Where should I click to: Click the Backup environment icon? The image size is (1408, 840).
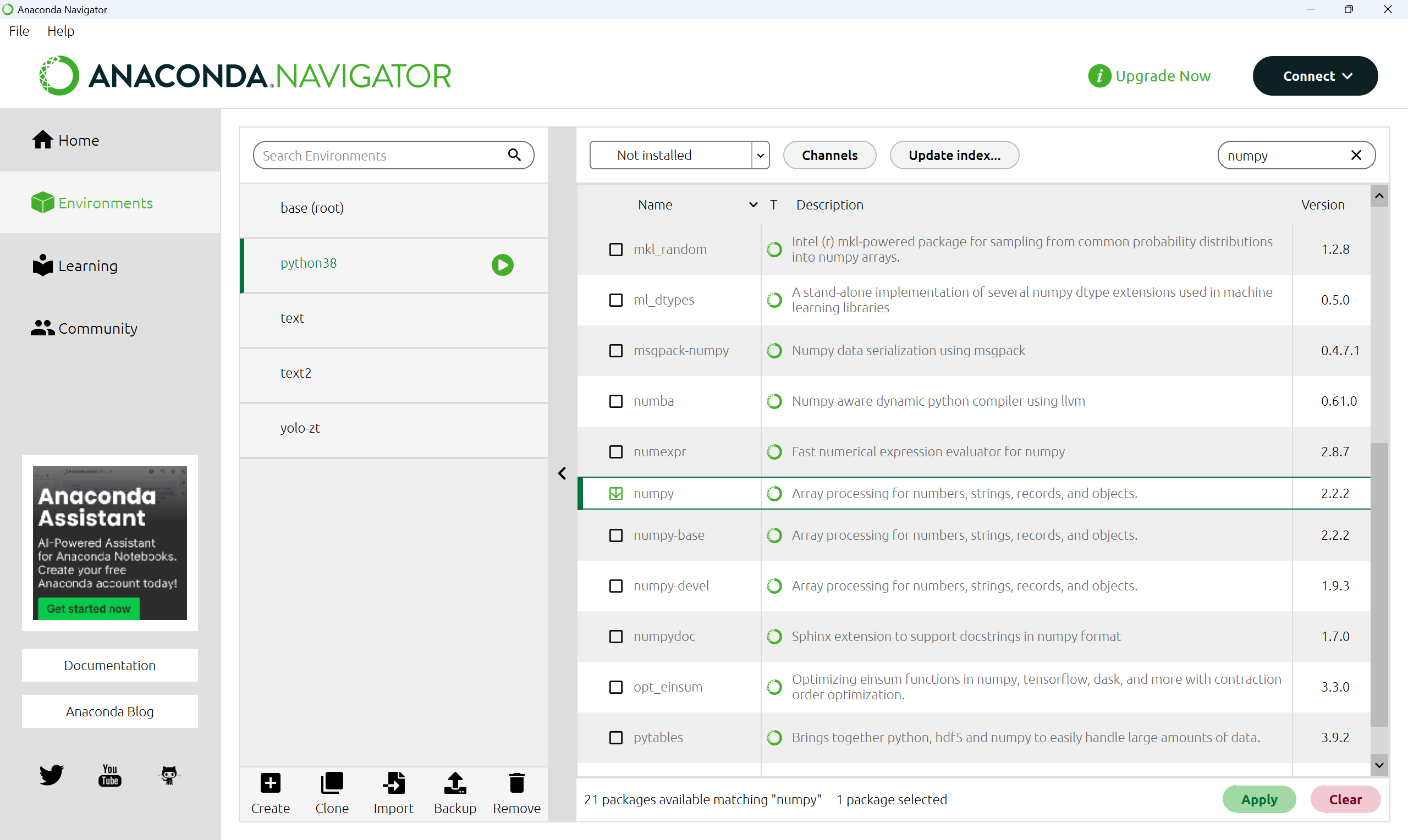click(455, 783)
